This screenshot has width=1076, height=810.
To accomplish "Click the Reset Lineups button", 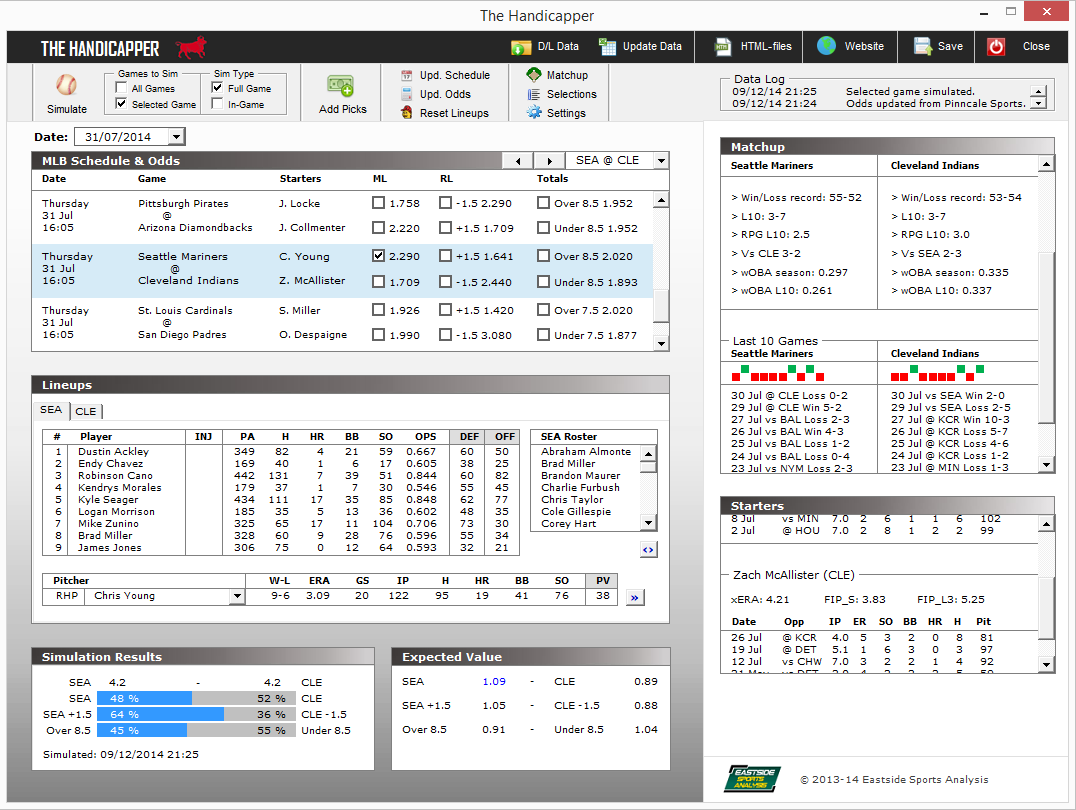I will point(454,113).
